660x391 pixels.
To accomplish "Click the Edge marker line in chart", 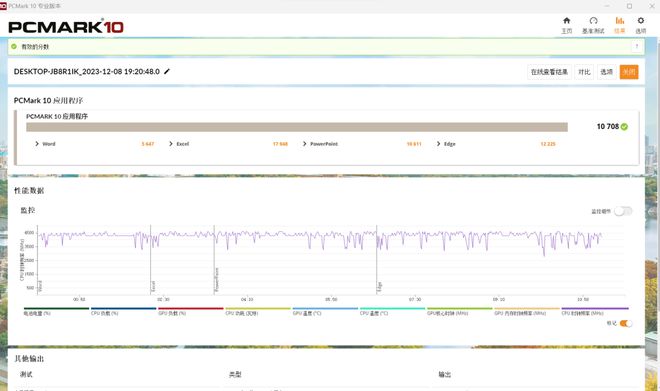I will tap(377, 260).
